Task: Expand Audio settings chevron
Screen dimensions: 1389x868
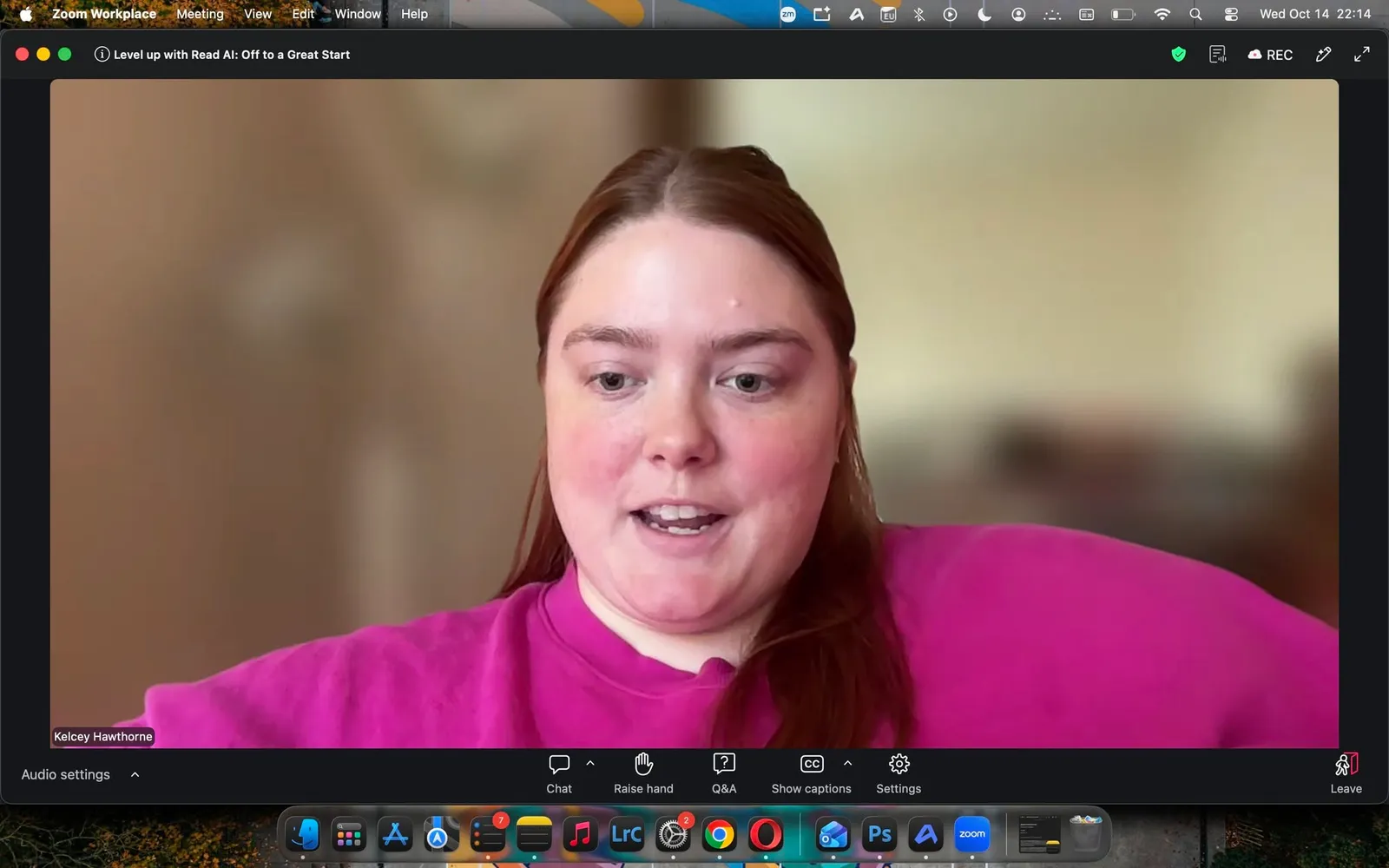Action: (x=135, y=774)
